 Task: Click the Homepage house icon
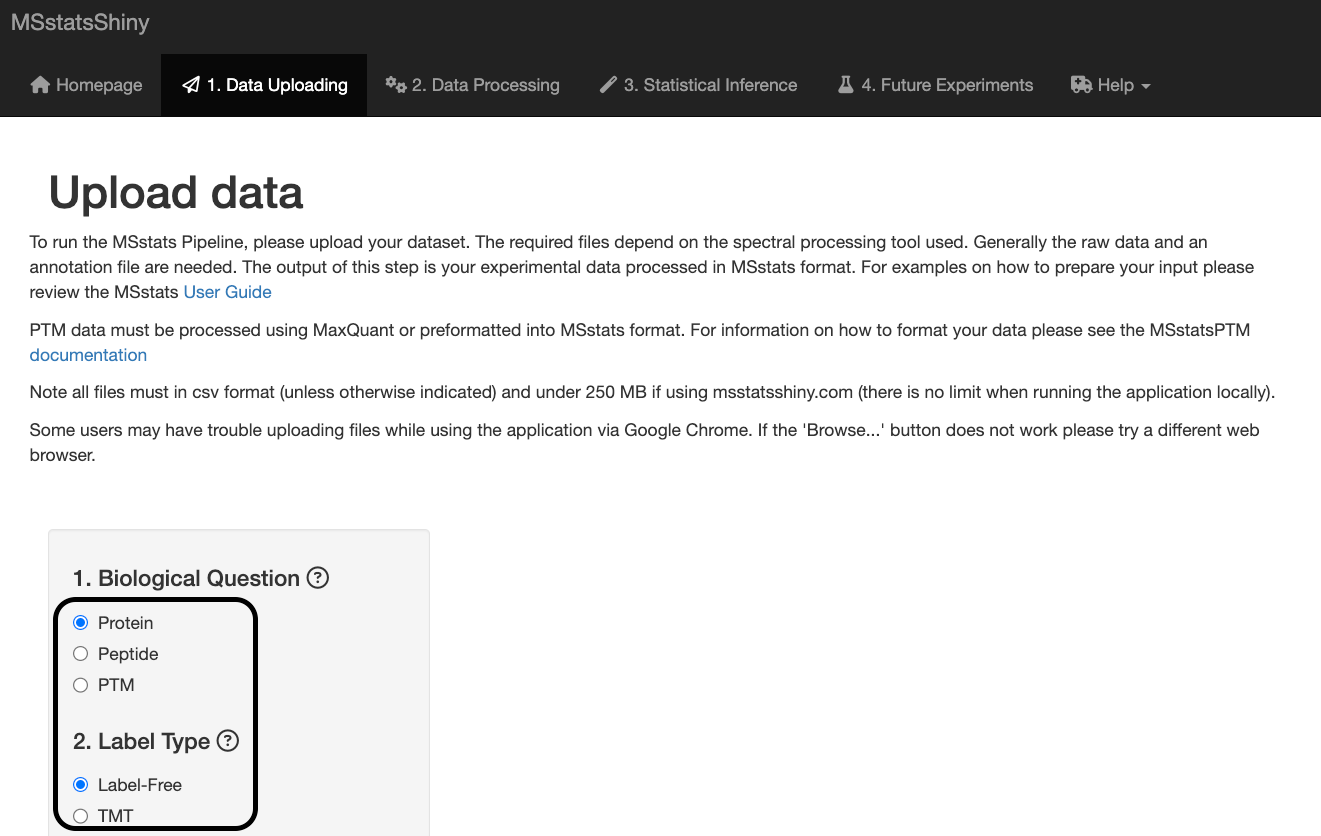point(40,85)
